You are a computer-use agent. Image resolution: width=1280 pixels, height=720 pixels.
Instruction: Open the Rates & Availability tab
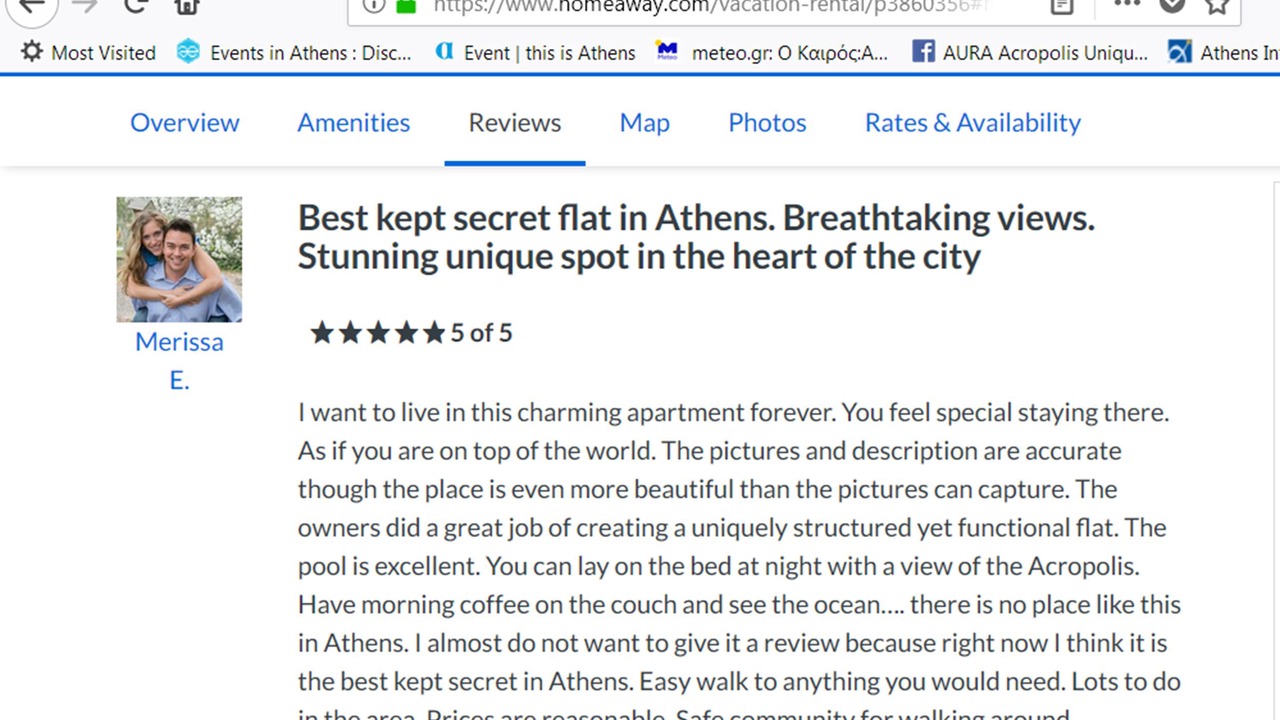click(972, 122)
